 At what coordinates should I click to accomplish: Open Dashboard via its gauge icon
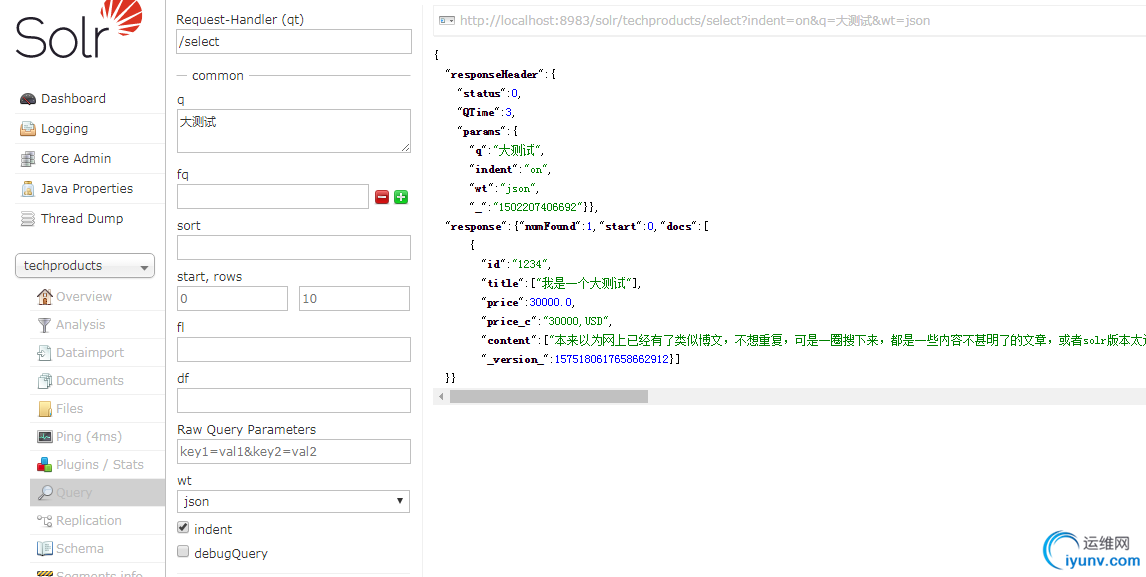(28, 99)
